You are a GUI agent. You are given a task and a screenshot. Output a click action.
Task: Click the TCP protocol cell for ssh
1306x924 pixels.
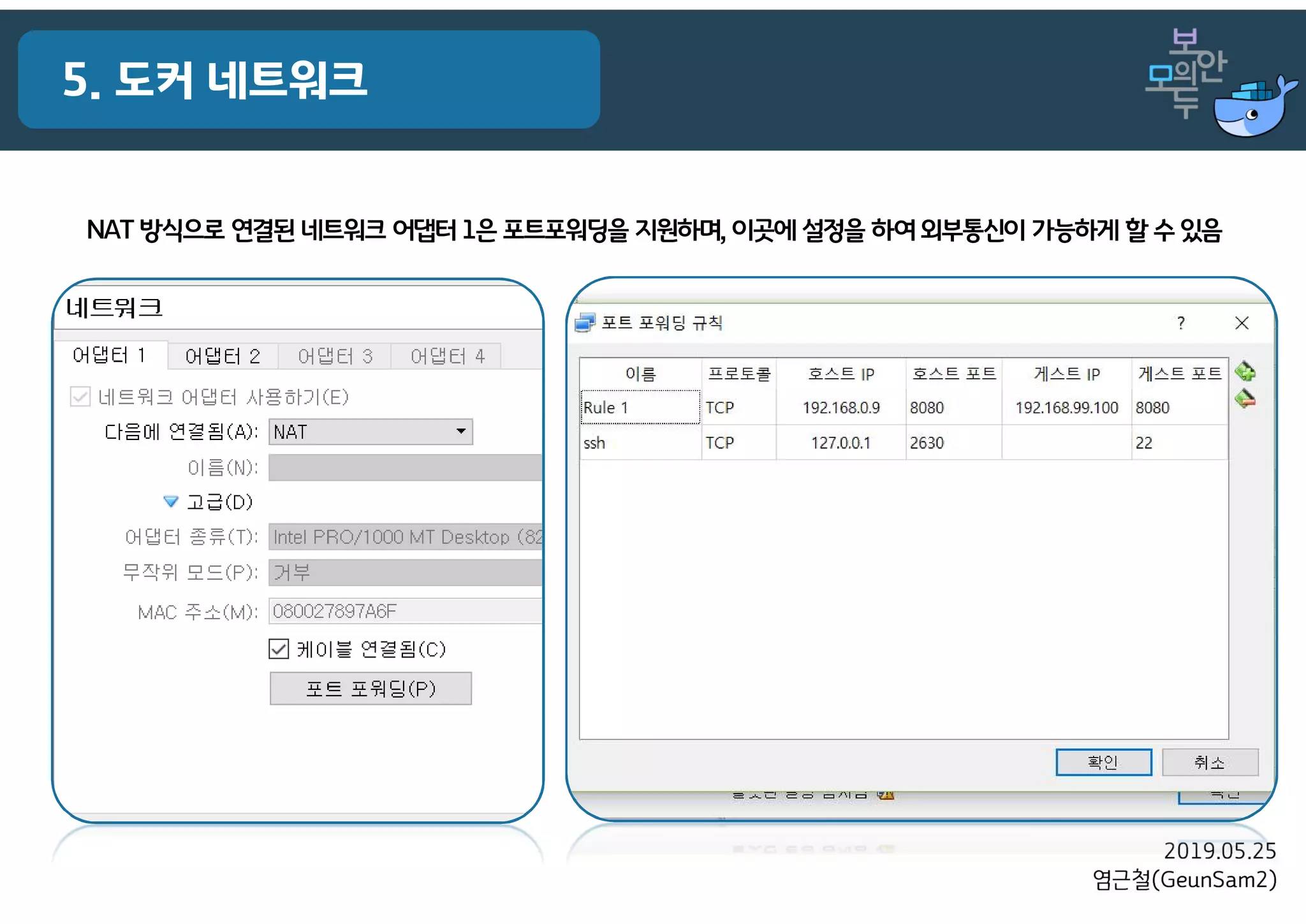739,443
